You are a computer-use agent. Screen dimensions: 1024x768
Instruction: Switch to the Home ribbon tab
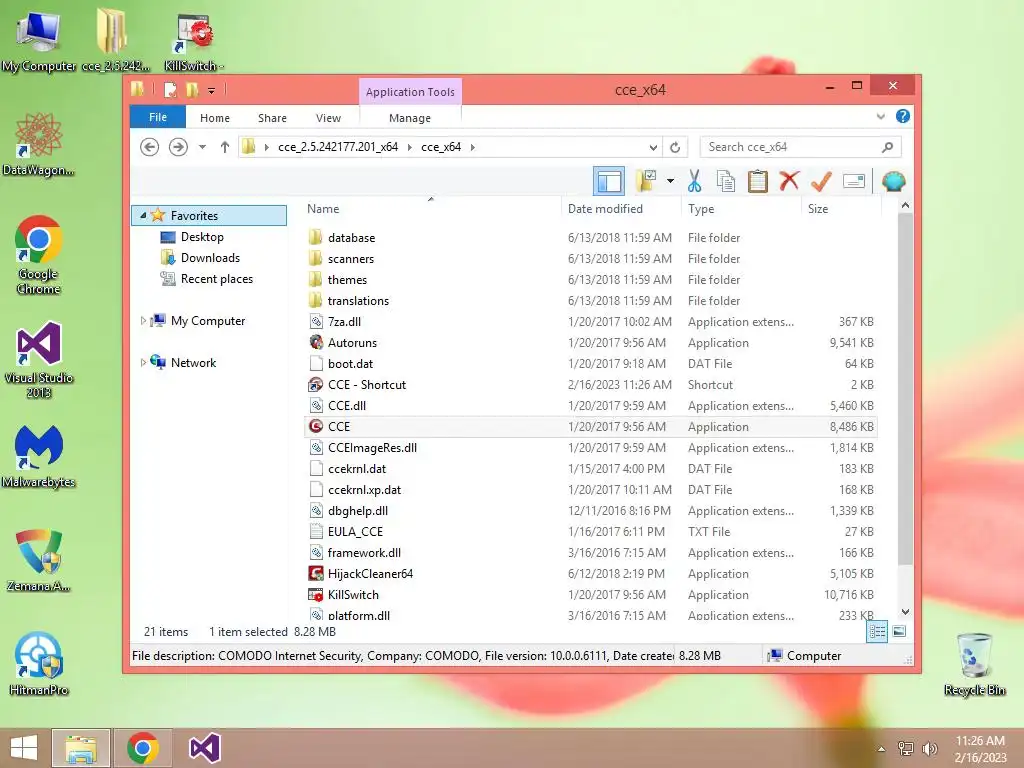click(x=215, y=118)
